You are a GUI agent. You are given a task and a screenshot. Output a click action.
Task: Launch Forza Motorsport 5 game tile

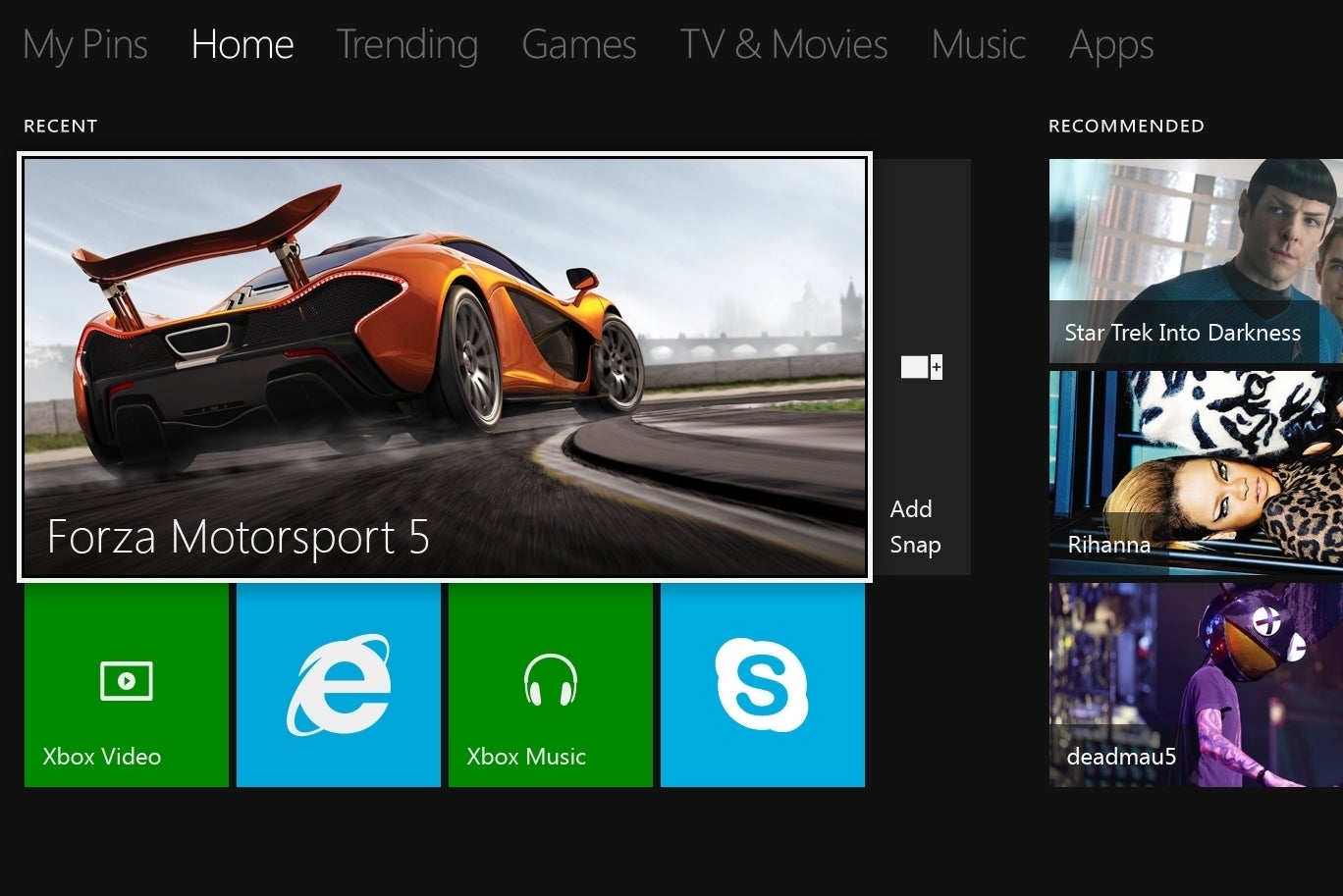[x=445, y=367]
